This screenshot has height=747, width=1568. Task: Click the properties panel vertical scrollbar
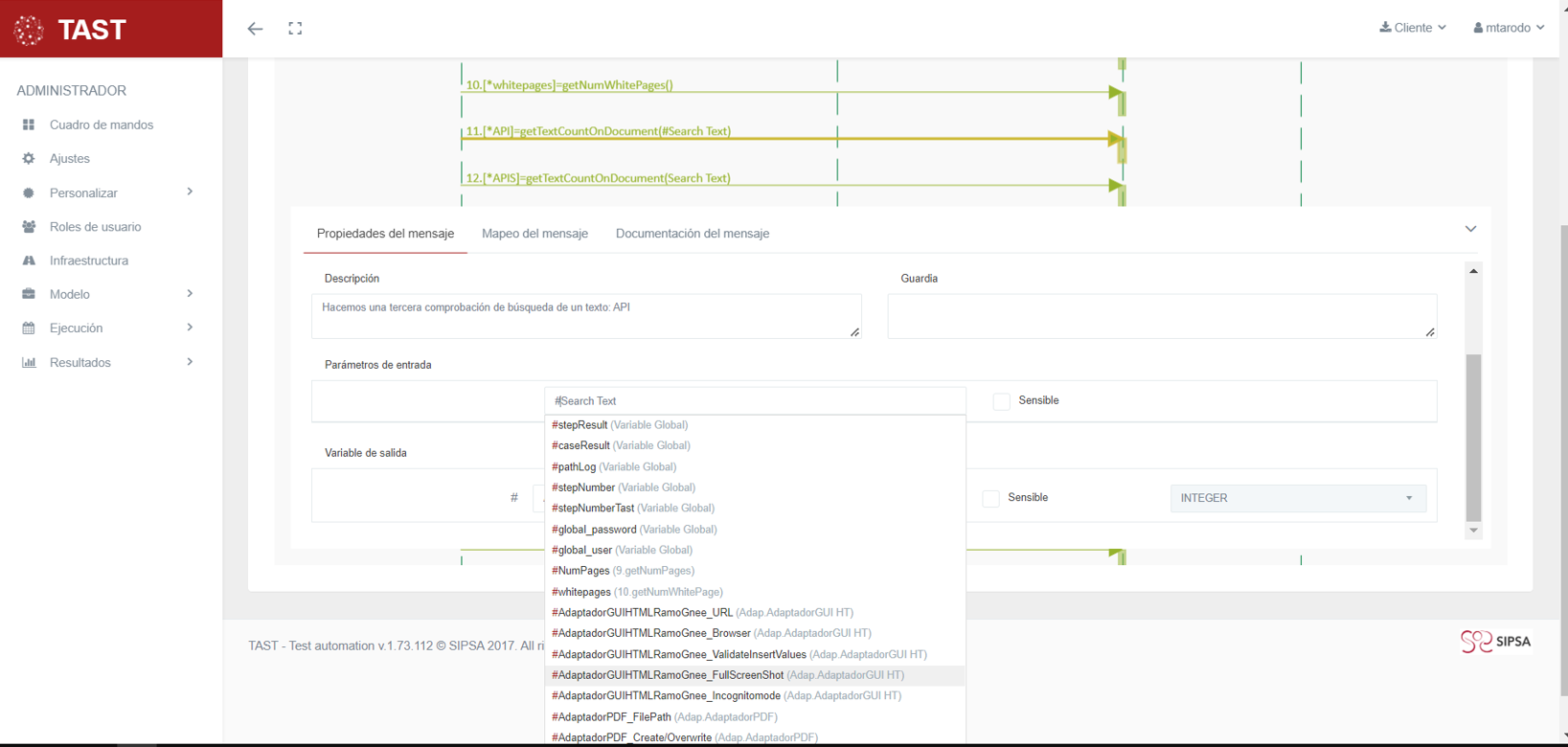(x=1473, y=437)
